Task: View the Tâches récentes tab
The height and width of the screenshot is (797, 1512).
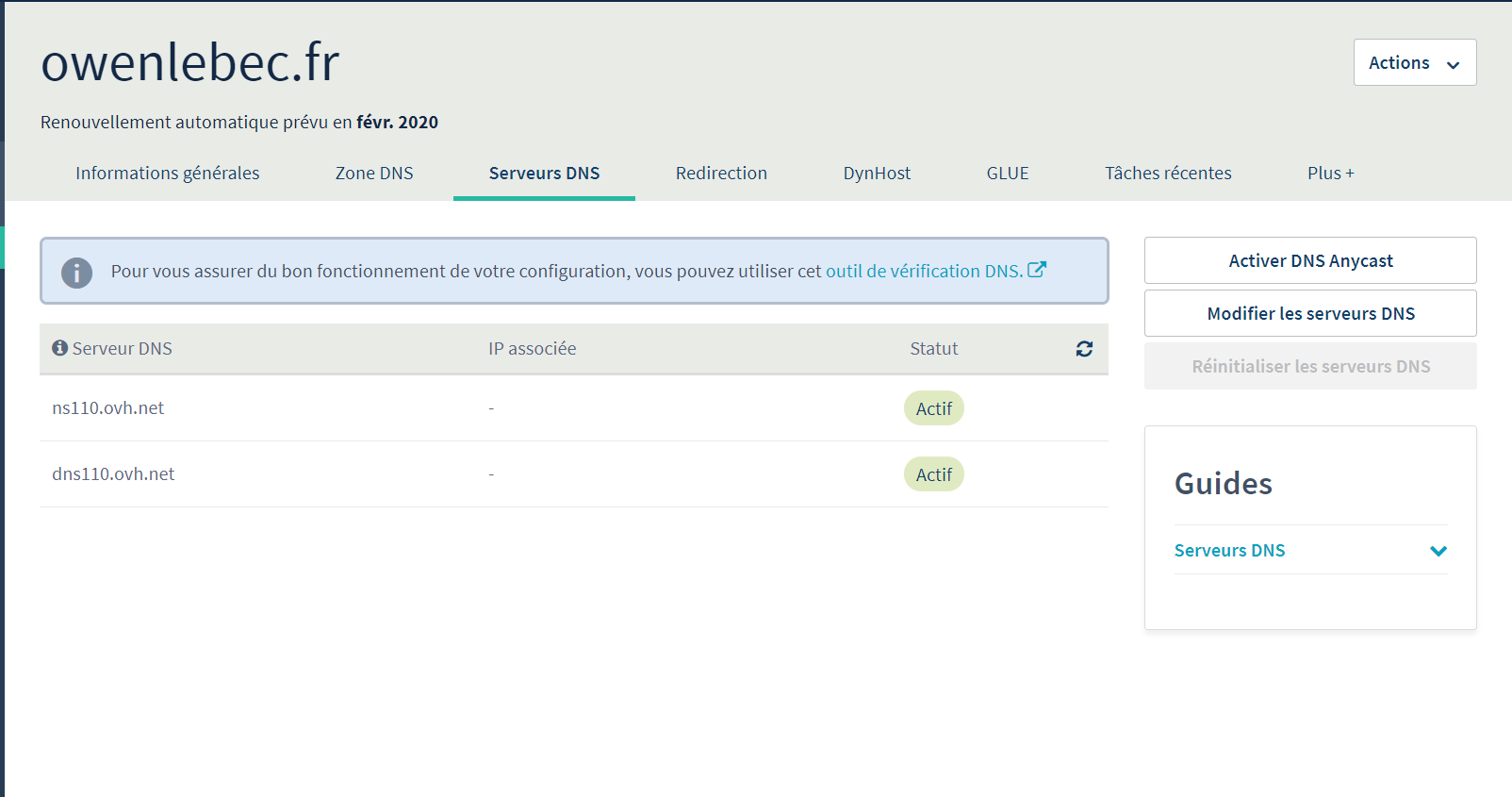Action: (1168, 173)
